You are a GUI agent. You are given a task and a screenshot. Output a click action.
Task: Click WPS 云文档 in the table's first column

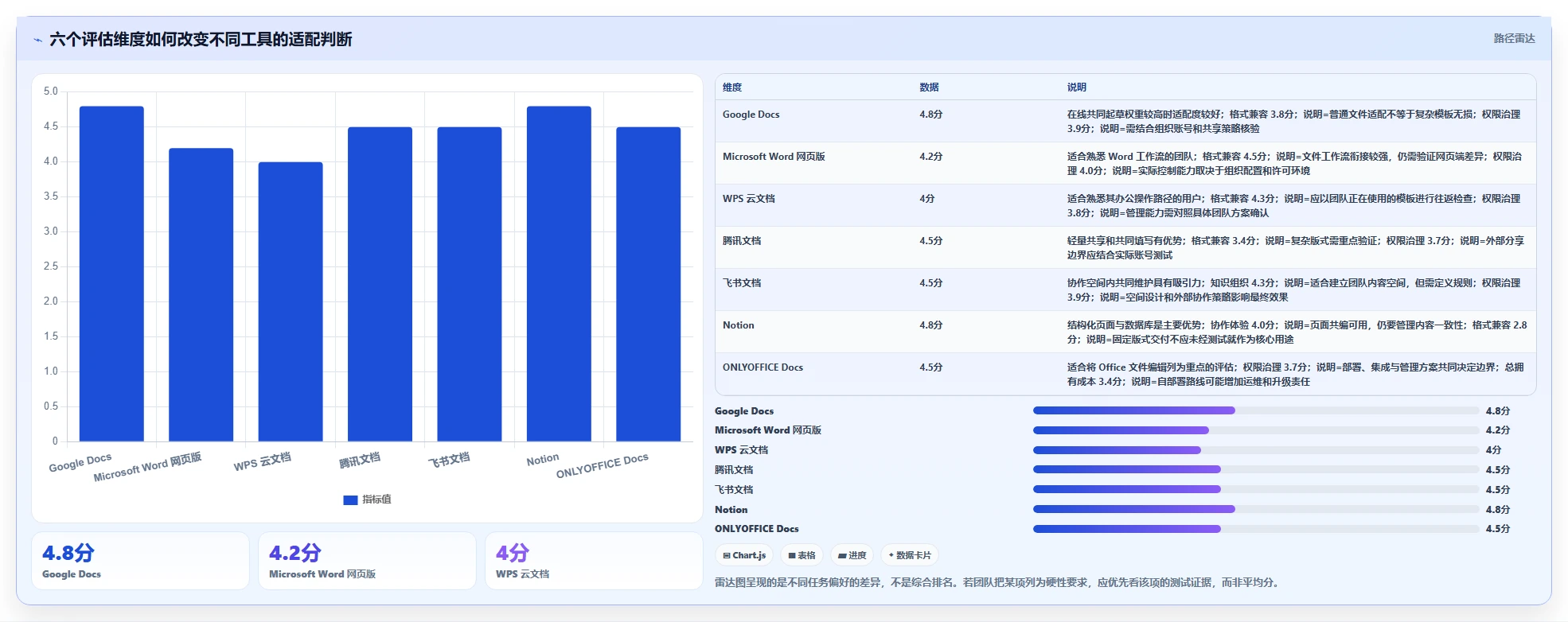click(748, 199)
